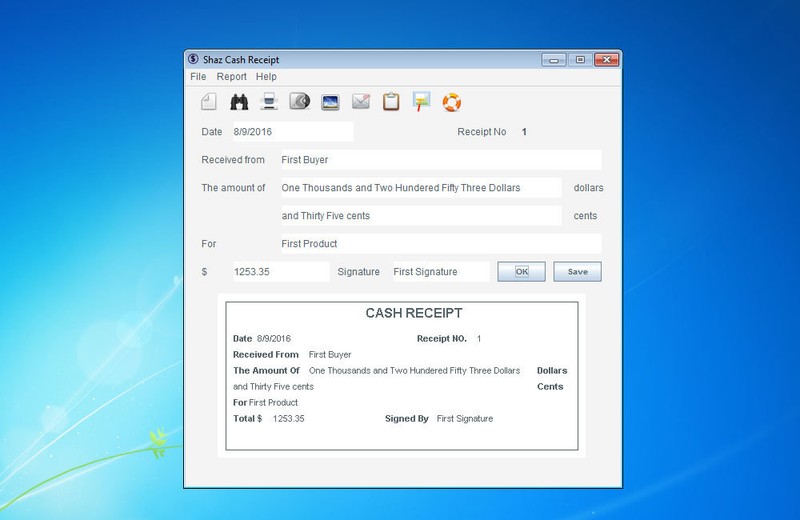Click the Save button

pos(578,271)
